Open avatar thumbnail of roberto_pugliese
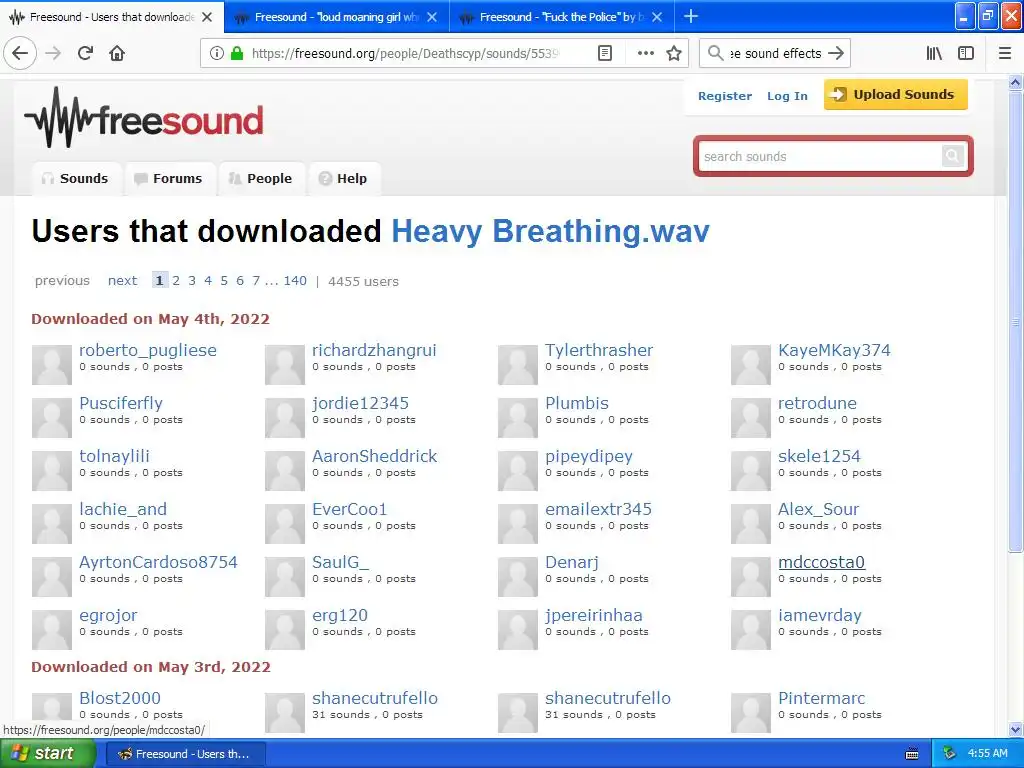The height and width of the screenshot is (768, 1024). point(52,365)
